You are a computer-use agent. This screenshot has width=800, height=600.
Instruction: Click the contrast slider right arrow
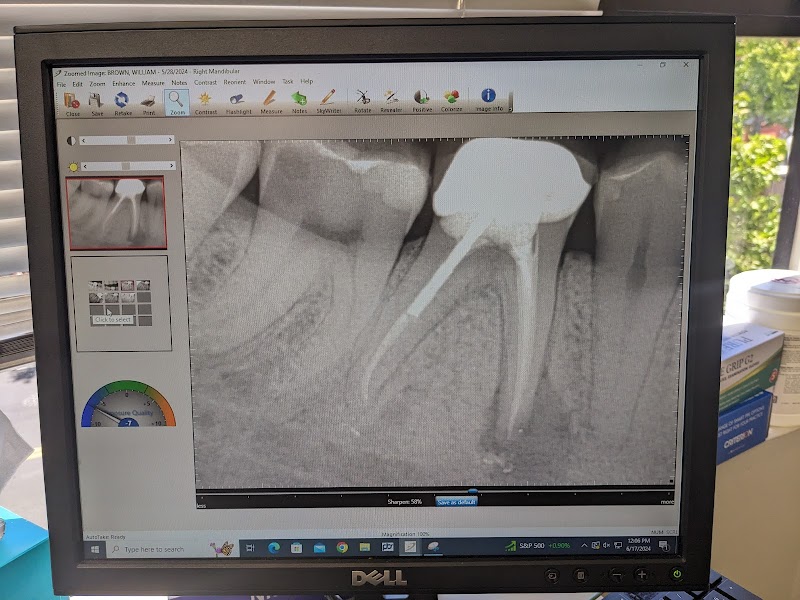(170, 139)
